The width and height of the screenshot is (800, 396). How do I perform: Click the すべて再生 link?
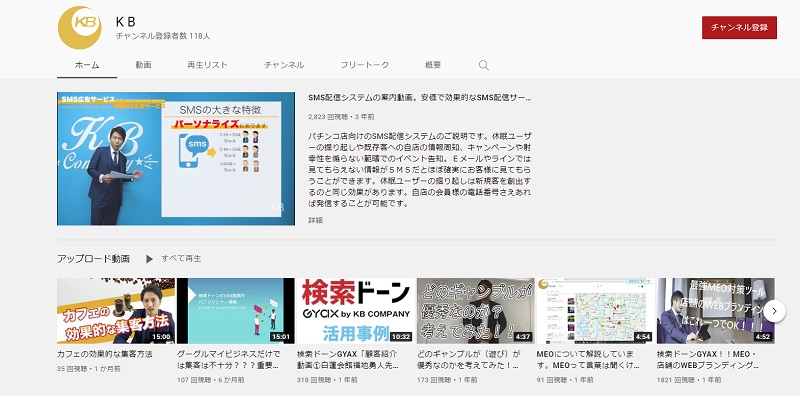(181, 259)
